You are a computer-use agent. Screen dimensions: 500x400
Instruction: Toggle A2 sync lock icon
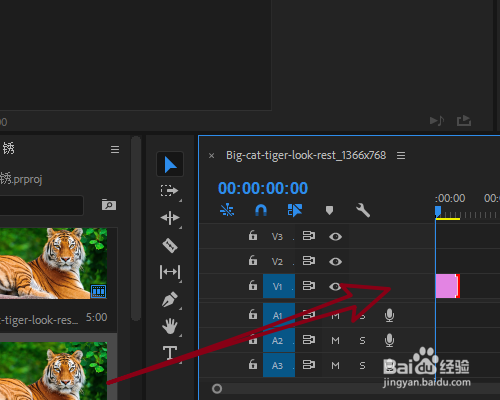pyautogui.click(x=309, y=340)
